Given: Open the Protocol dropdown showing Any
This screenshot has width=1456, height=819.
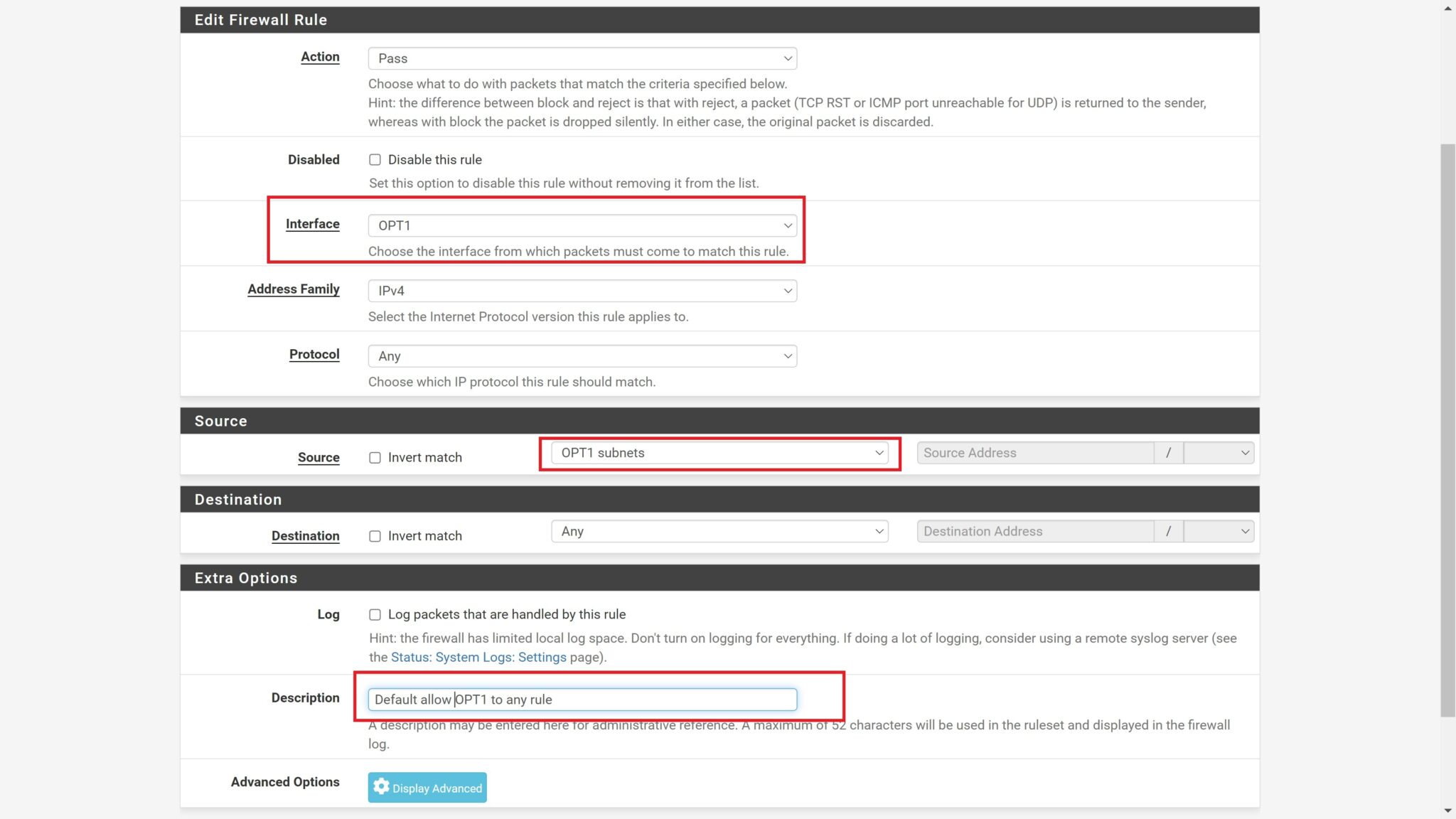Looking at the screenshot, I should 582,355.
